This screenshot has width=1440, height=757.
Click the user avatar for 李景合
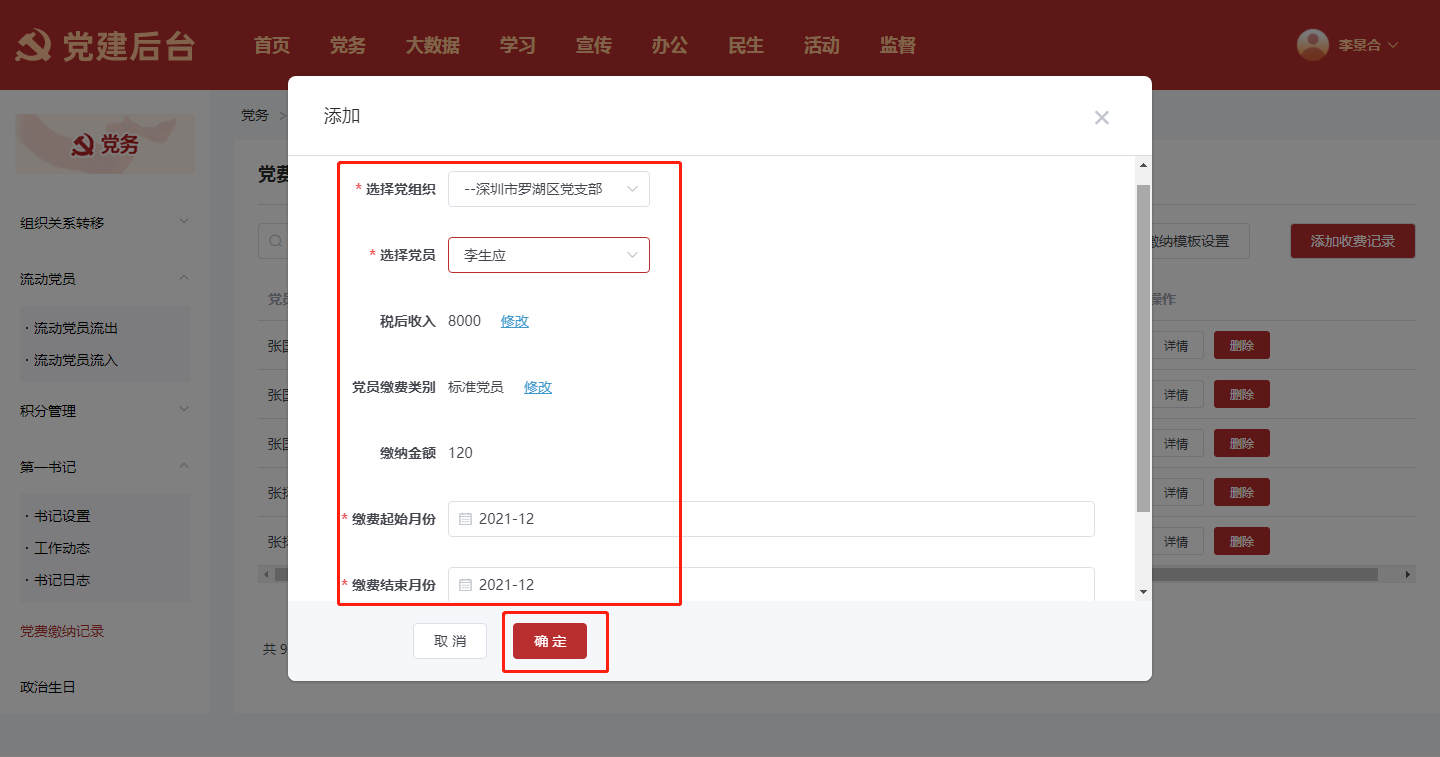(1312, 45)
